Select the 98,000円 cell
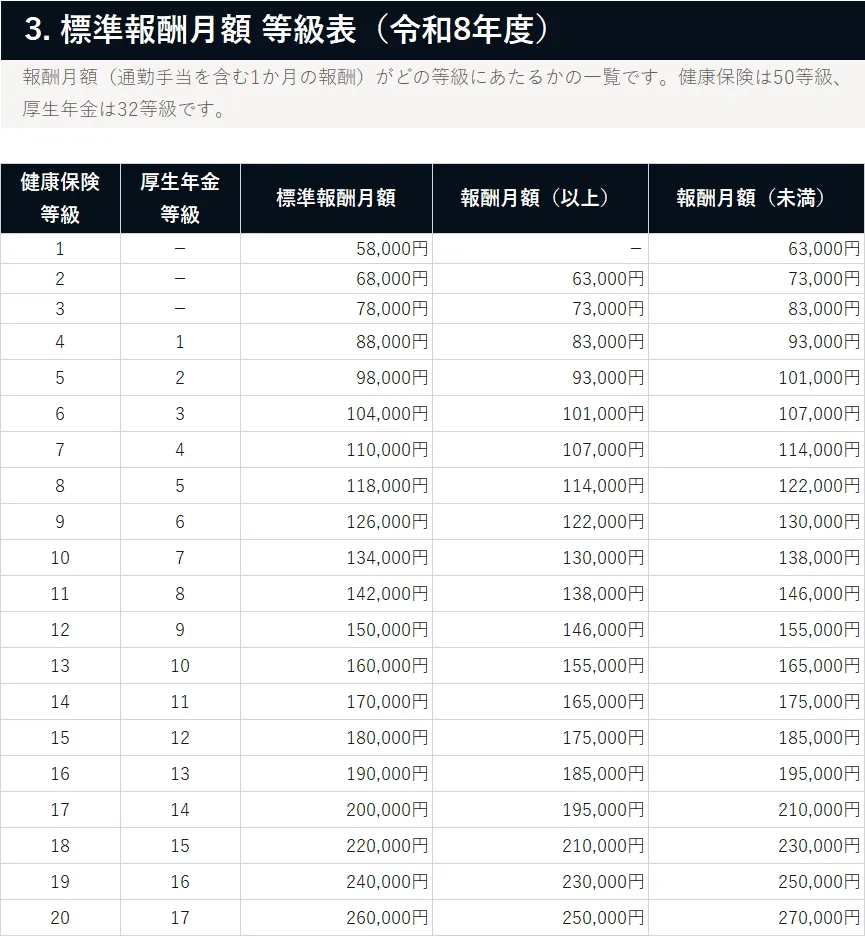Viewport: 865px width, 936px height. click(336, 377)
